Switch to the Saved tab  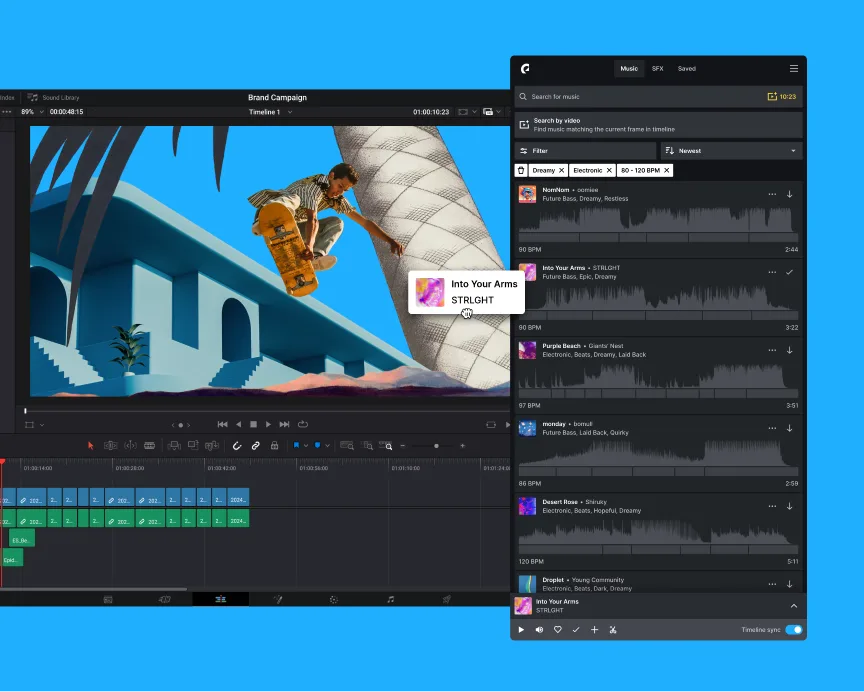[687, 68]
